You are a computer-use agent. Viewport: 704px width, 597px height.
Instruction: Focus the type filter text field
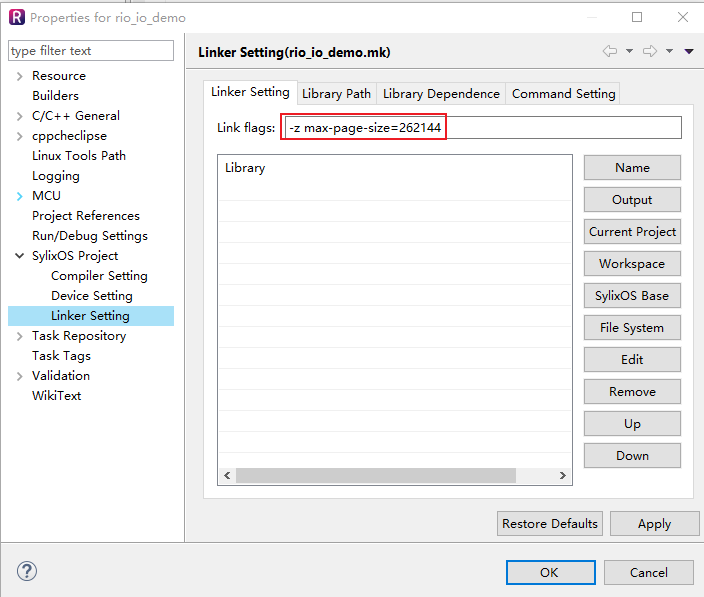91,50
